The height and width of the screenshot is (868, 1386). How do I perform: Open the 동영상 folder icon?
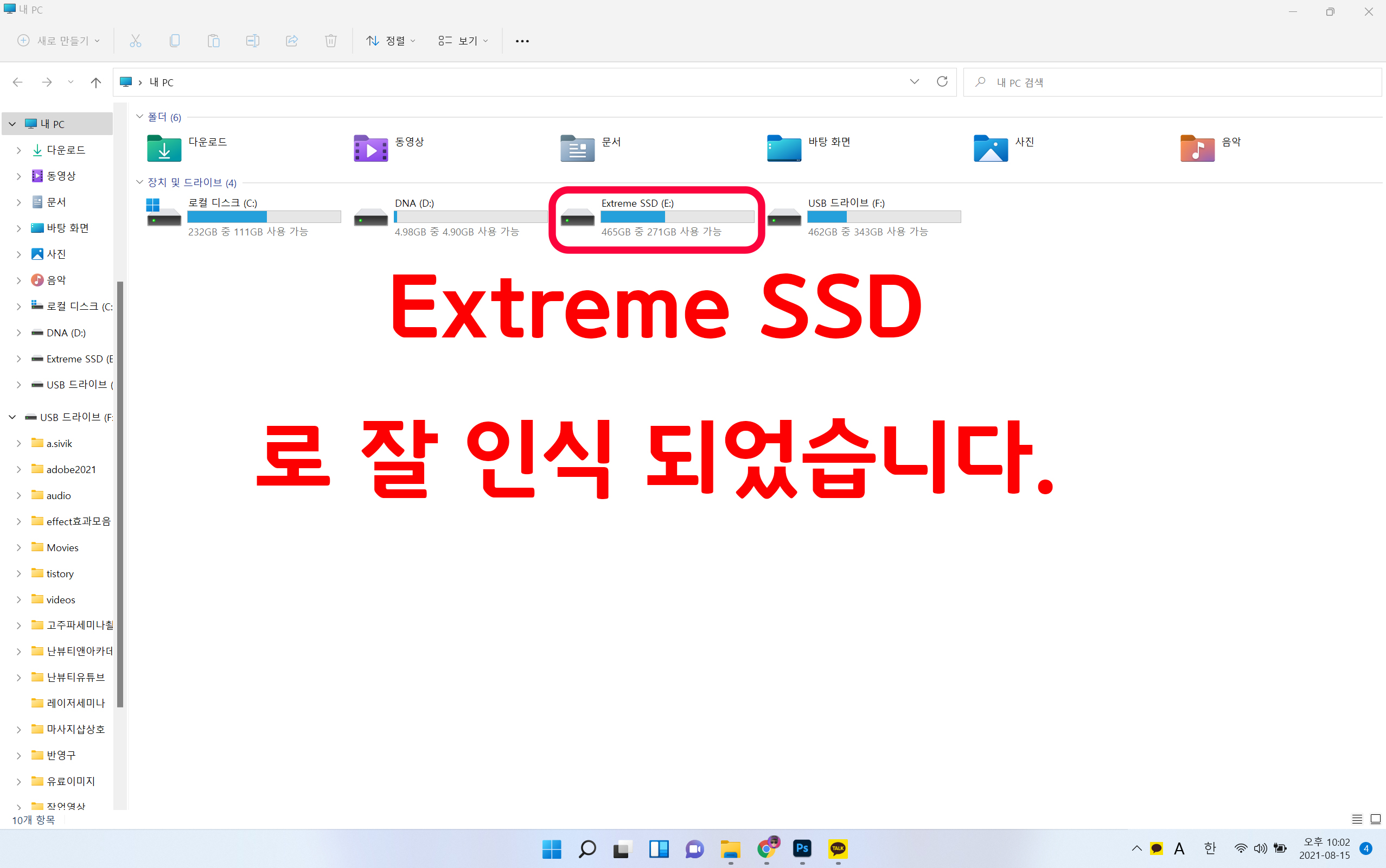(x=371, y=148)
